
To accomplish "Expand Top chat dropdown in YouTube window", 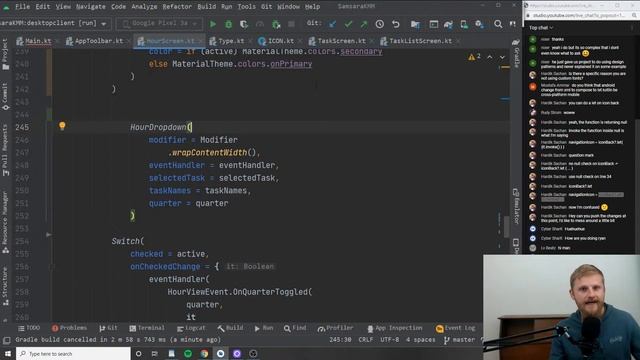I will [x=541, y=28].
